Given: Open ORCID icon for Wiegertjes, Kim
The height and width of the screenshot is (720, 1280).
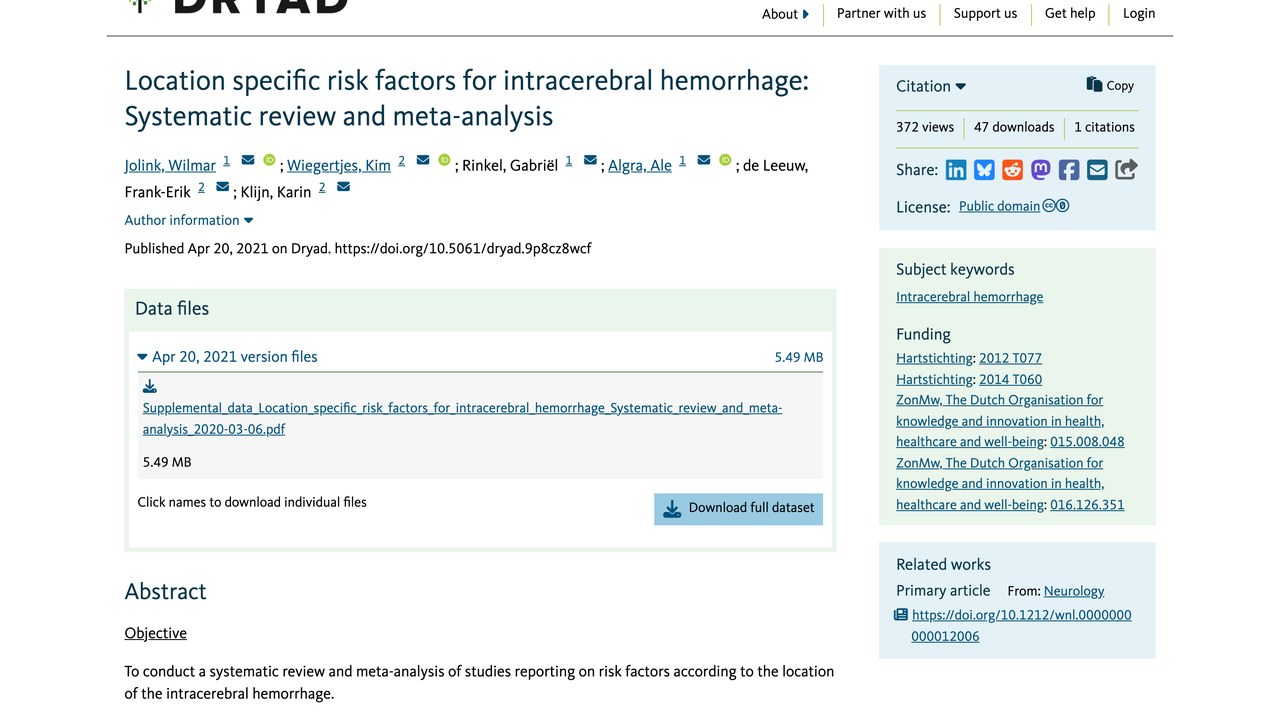Looking at the screenshot, I should 444,160.
